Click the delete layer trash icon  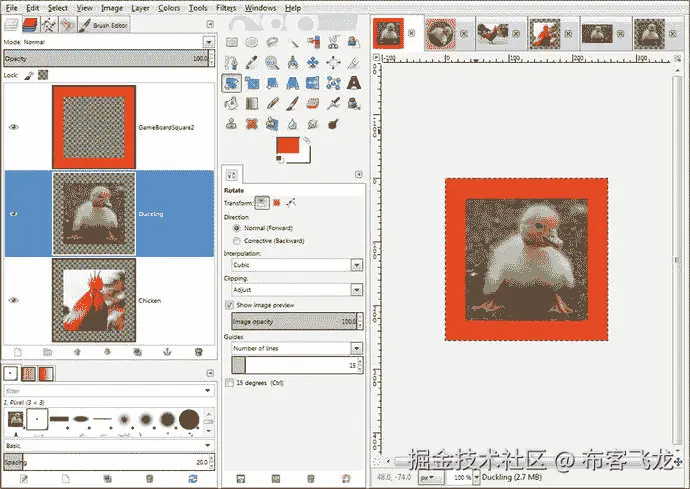click(x=198, y=352)
